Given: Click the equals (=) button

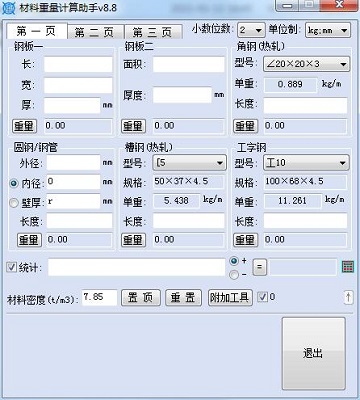Looking at the screenshot, I should point(260,267).
